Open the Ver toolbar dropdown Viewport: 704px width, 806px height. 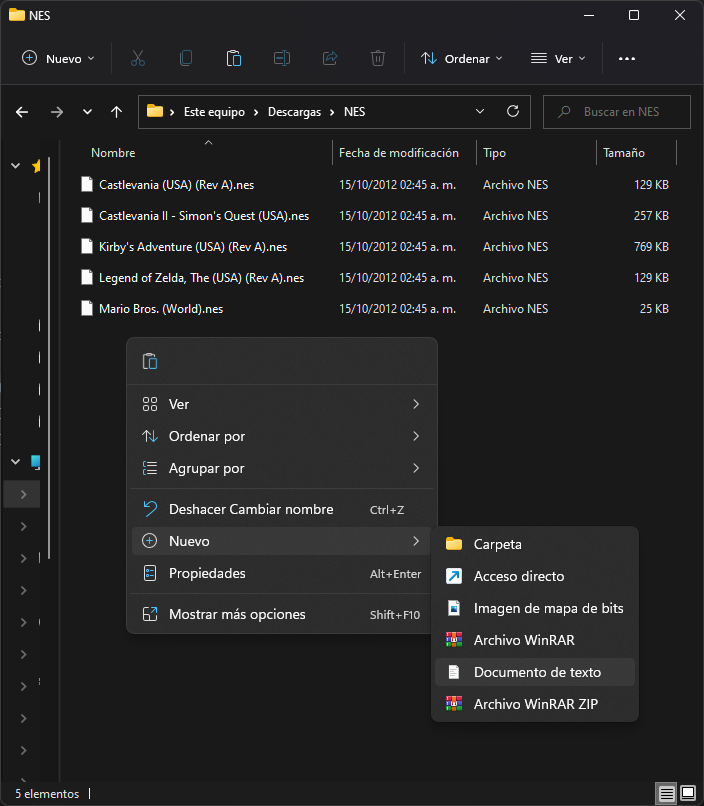point(558,59)
